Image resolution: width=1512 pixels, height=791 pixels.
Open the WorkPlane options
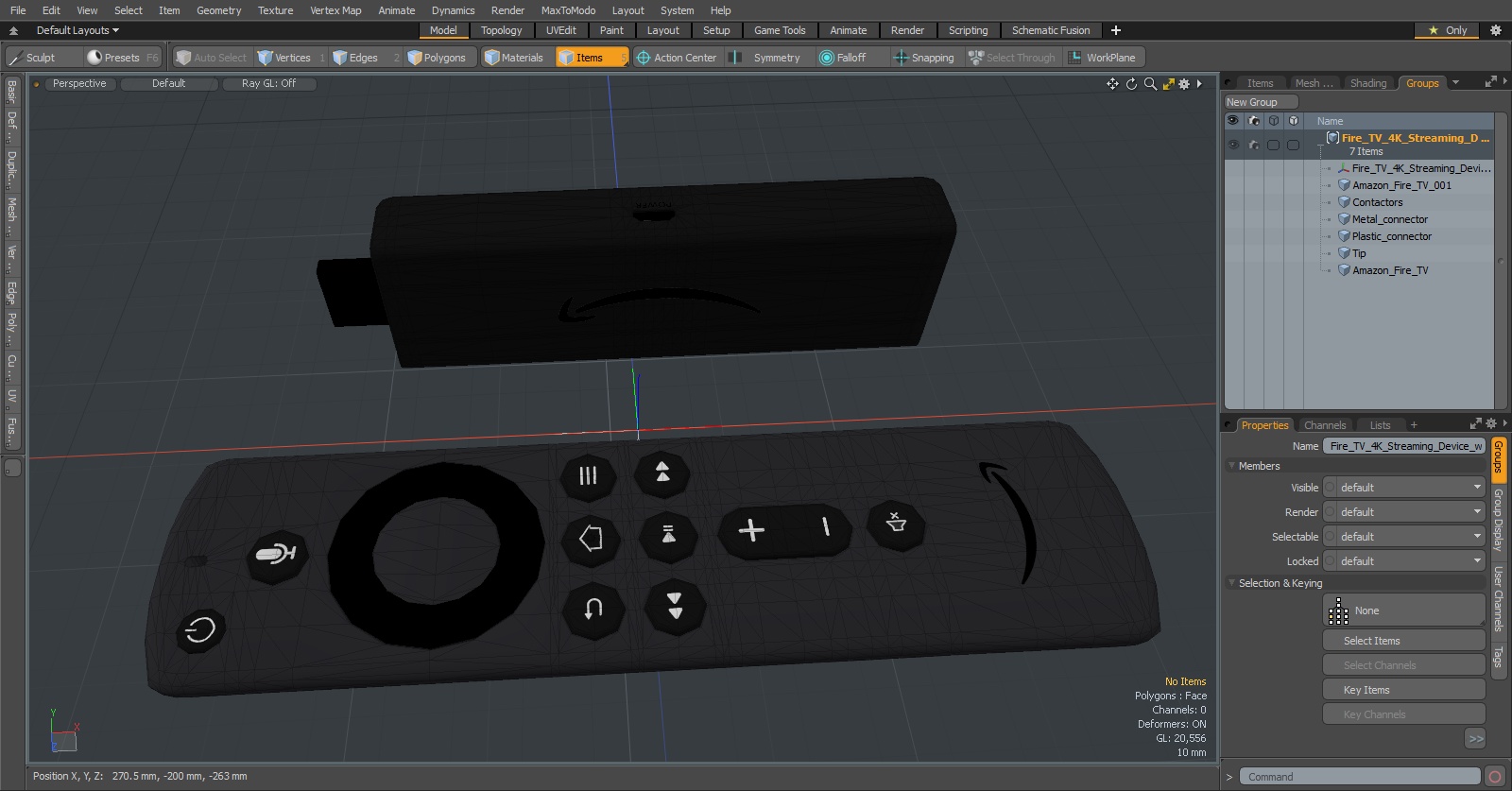click(x=1102, y=58)
